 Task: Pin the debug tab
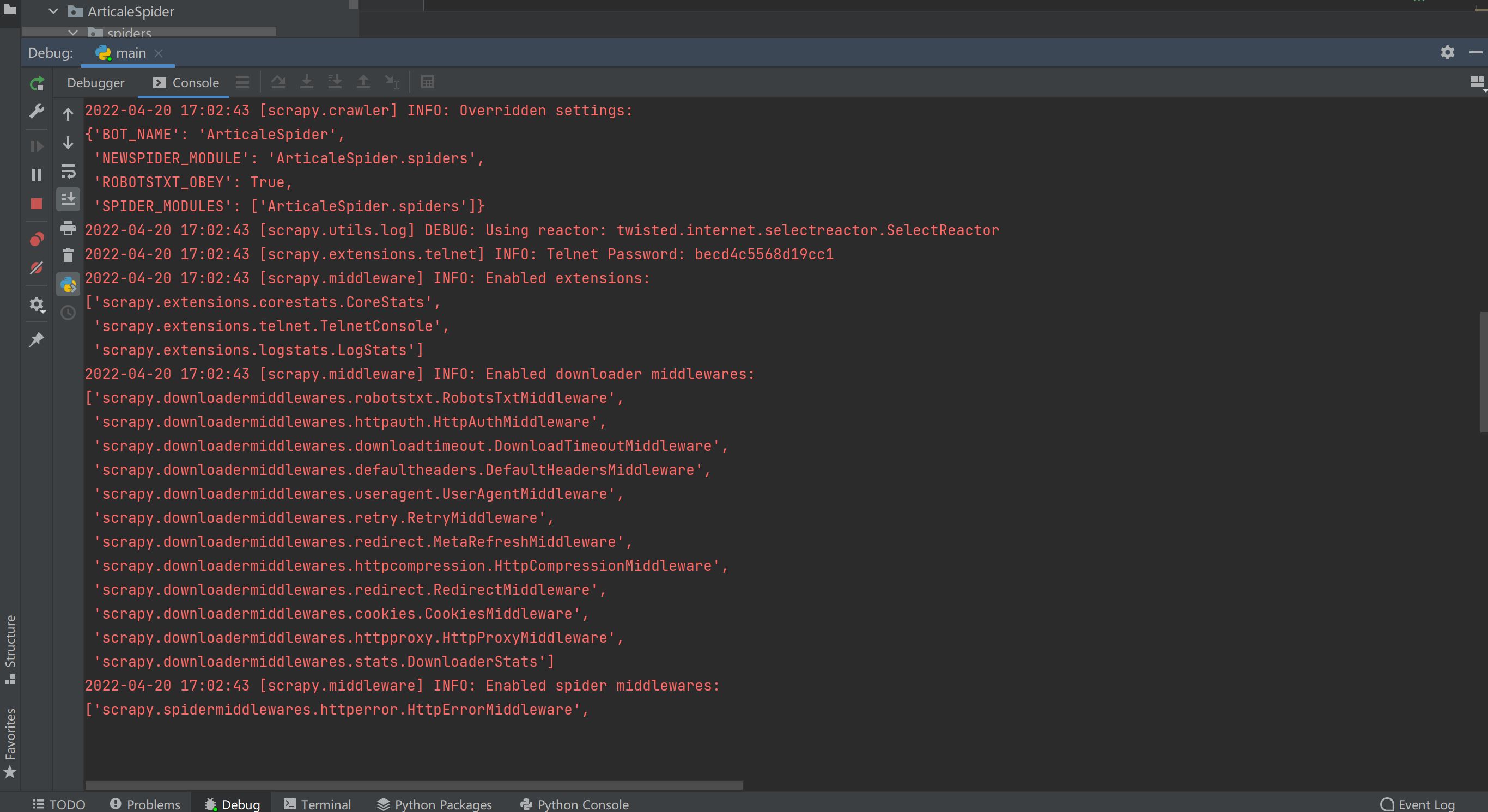click(37, 339)
